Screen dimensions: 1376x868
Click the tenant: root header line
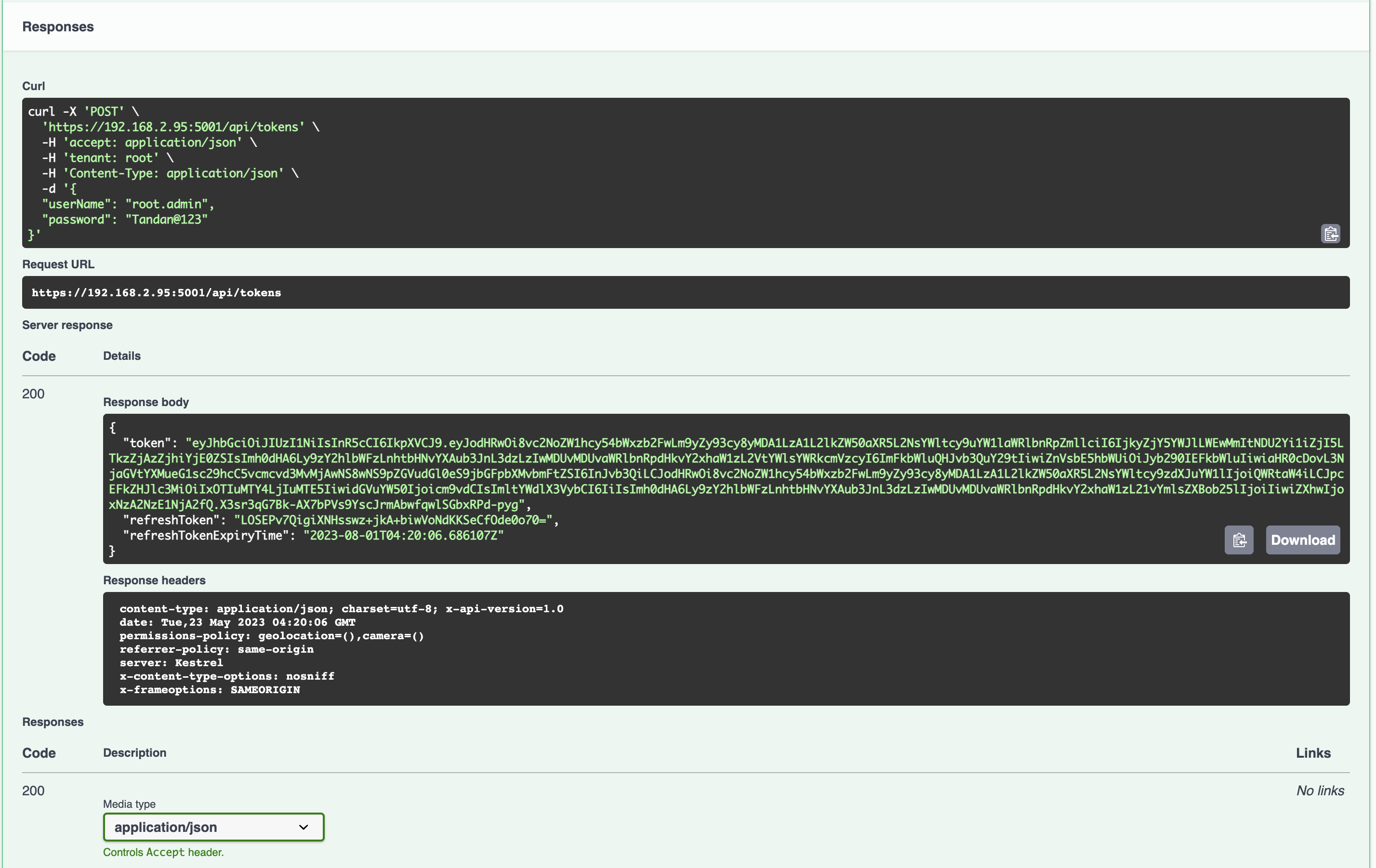pyautogui.click(x=107, y=158)
